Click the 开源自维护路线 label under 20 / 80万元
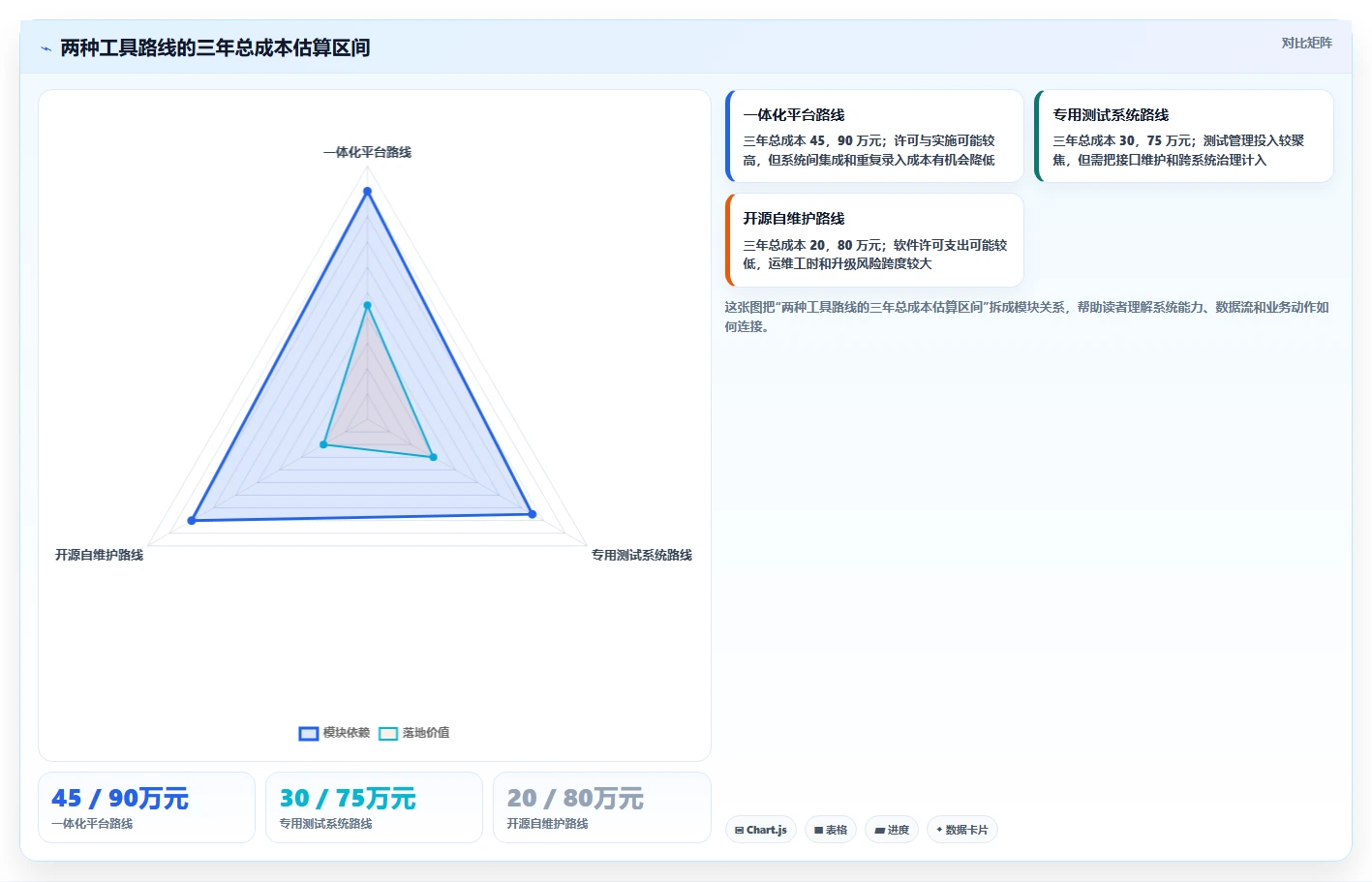The width and height of the screenshot is (1372, 882). (x=547, y=824)
